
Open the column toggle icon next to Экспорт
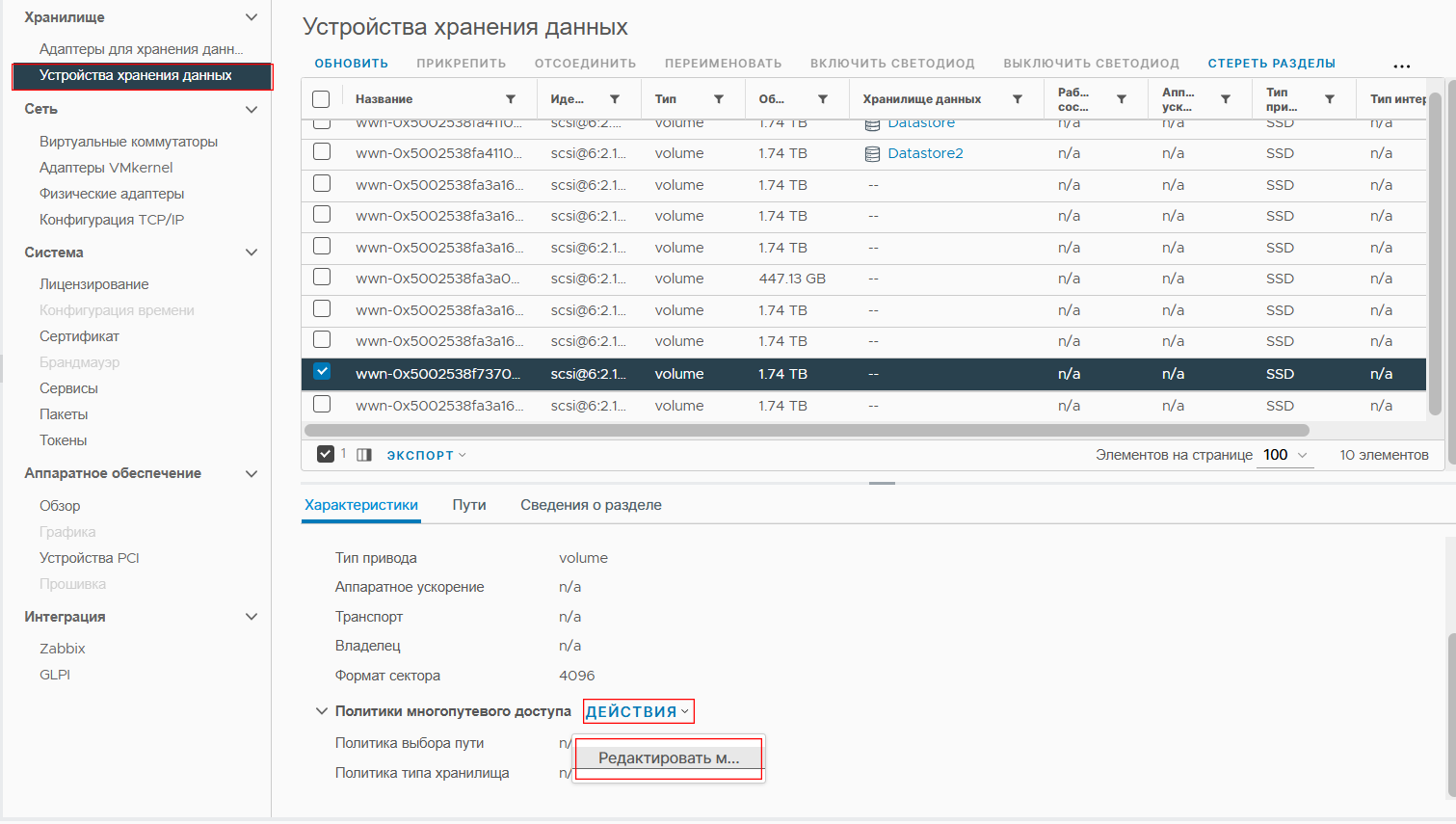click(x=364, y=455)
